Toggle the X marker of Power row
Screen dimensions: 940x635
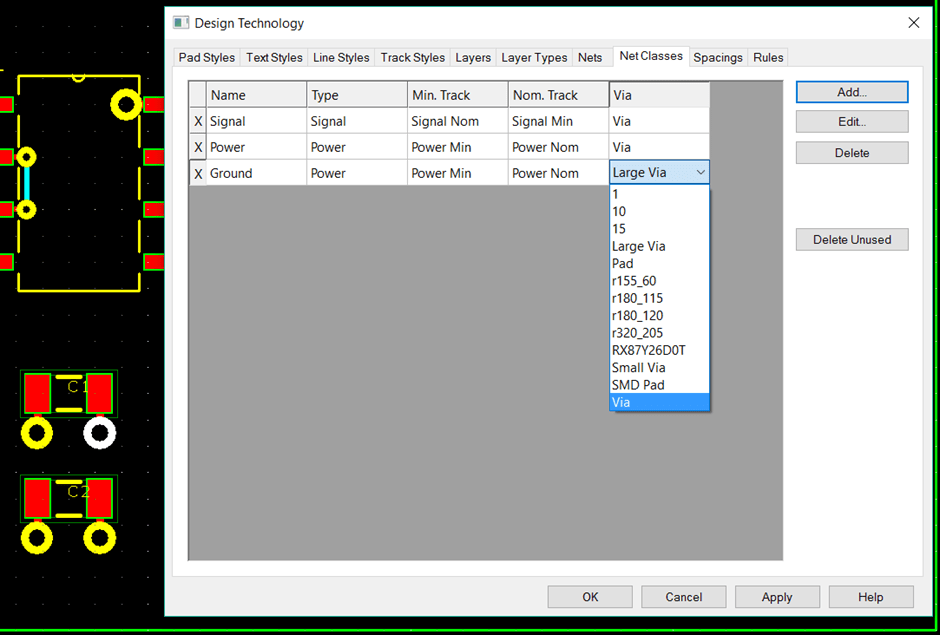point(198,148)
